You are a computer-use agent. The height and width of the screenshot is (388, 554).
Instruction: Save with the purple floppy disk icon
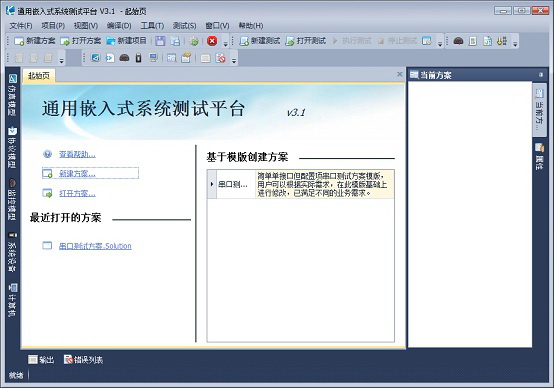point(160,41)
